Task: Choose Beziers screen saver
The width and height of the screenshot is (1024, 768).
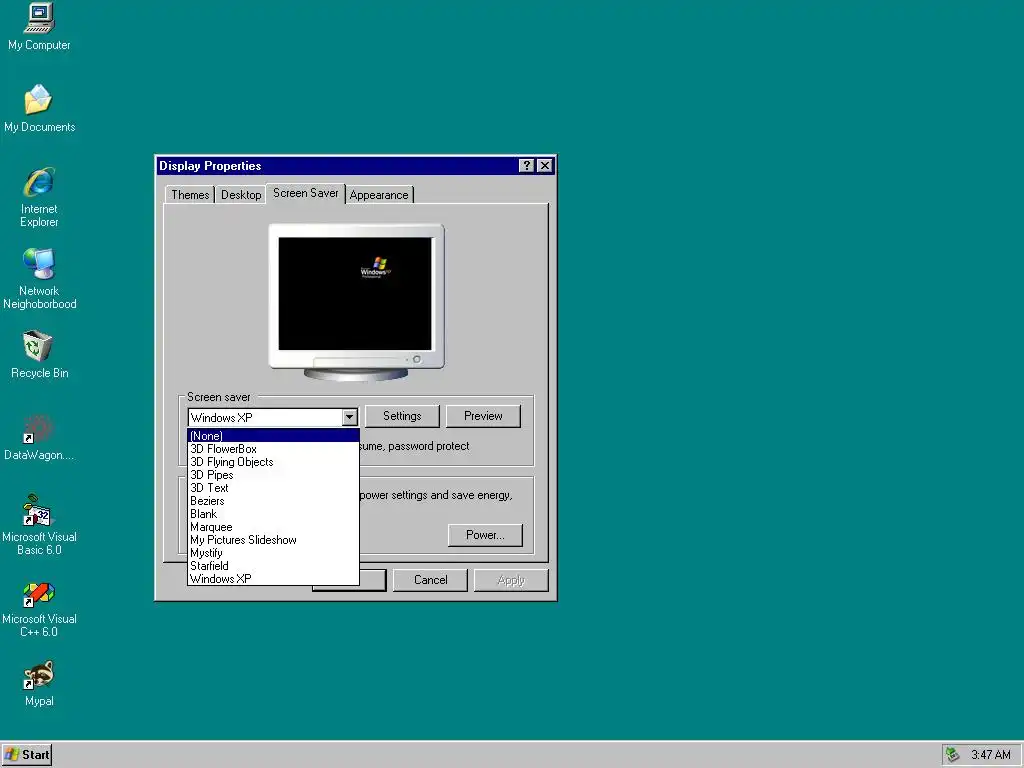Action: pyautogui.click(x=273, y=501)
